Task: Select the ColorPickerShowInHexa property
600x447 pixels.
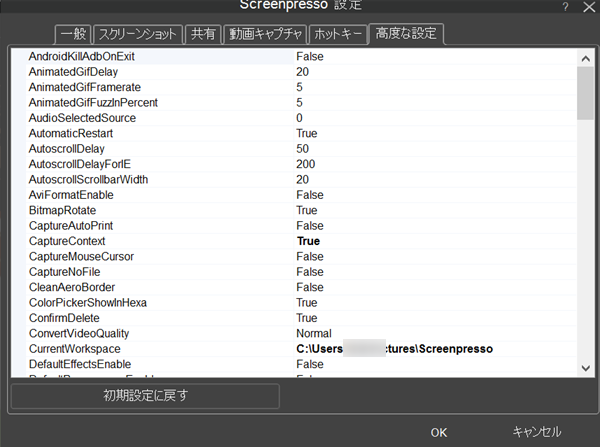Action: (x=88, y=303)
